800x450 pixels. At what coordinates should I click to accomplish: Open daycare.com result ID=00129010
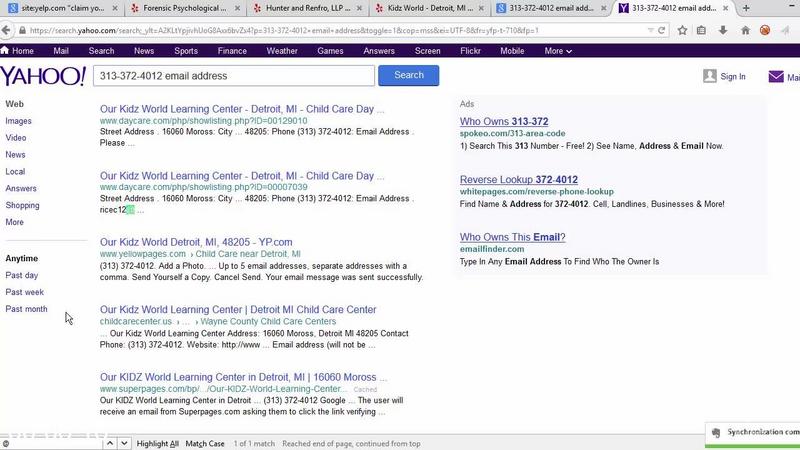242,109
